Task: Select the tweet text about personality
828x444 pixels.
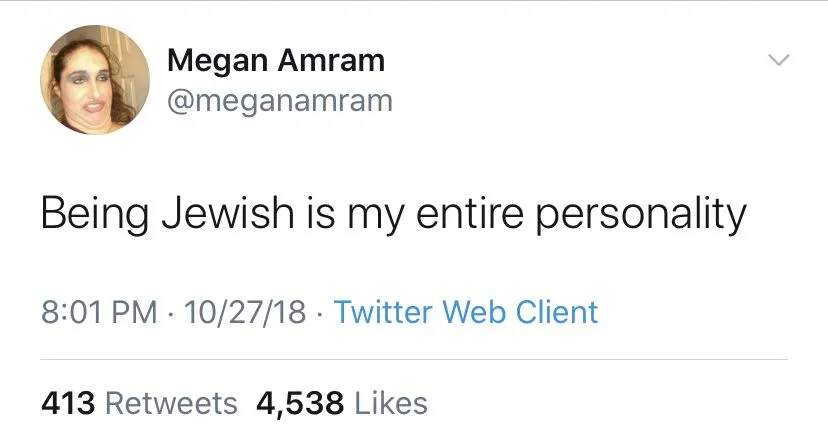Action: point(393,215)
